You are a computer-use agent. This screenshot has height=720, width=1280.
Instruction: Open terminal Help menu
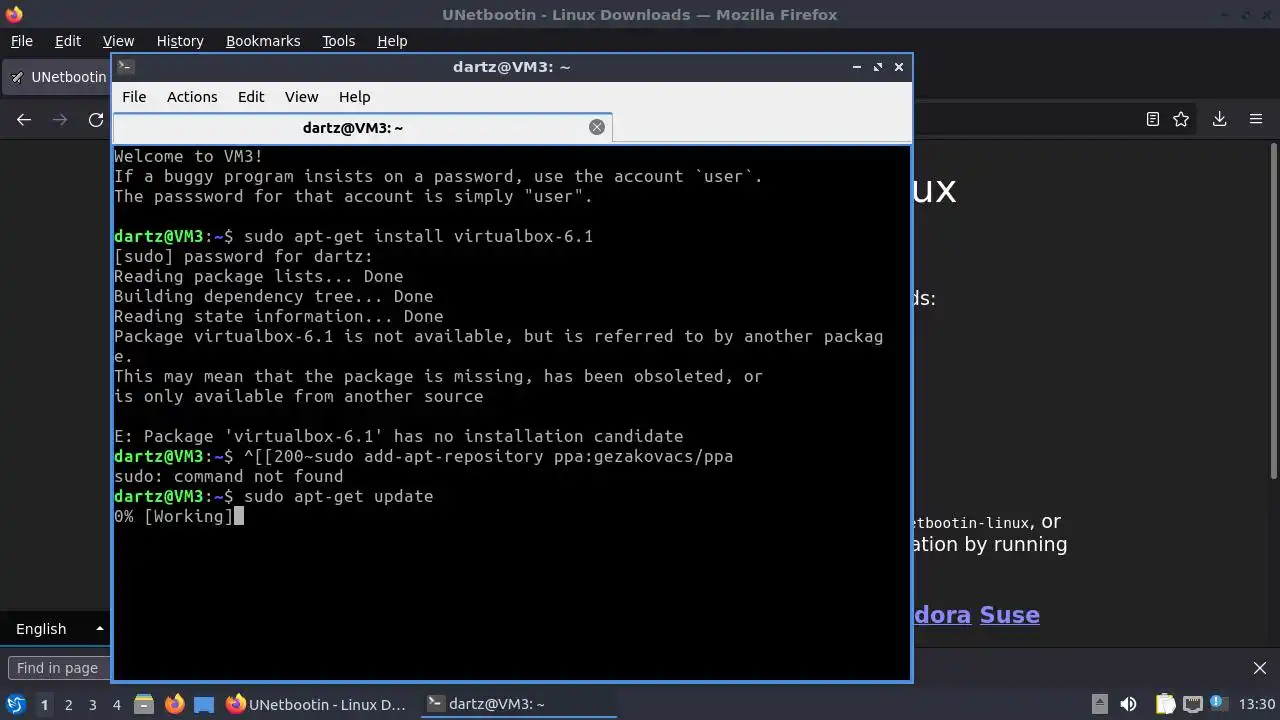(x=355, y=97)
